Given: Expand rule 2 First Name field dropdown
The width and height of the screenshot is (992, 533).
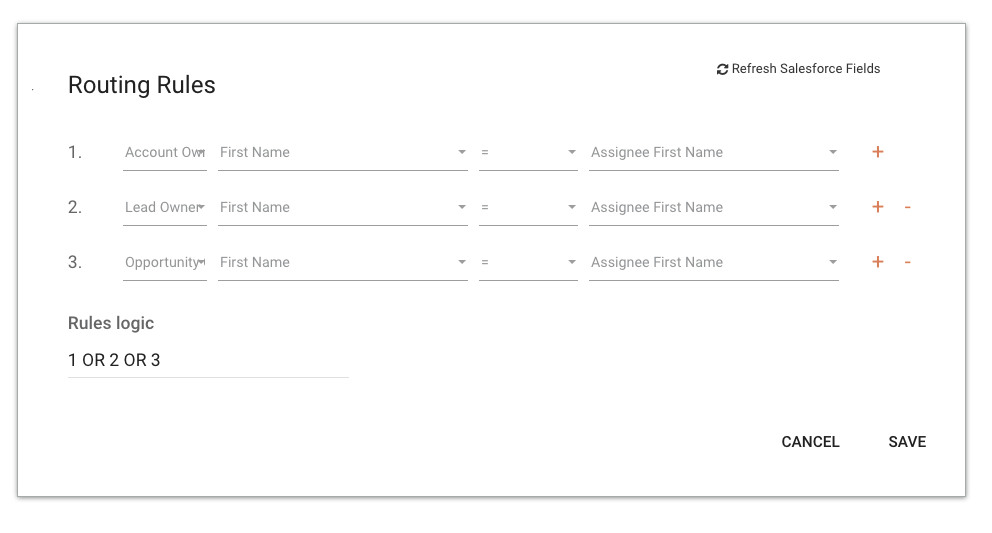Looking at the screenshot, I should click(x=342, y=208).
